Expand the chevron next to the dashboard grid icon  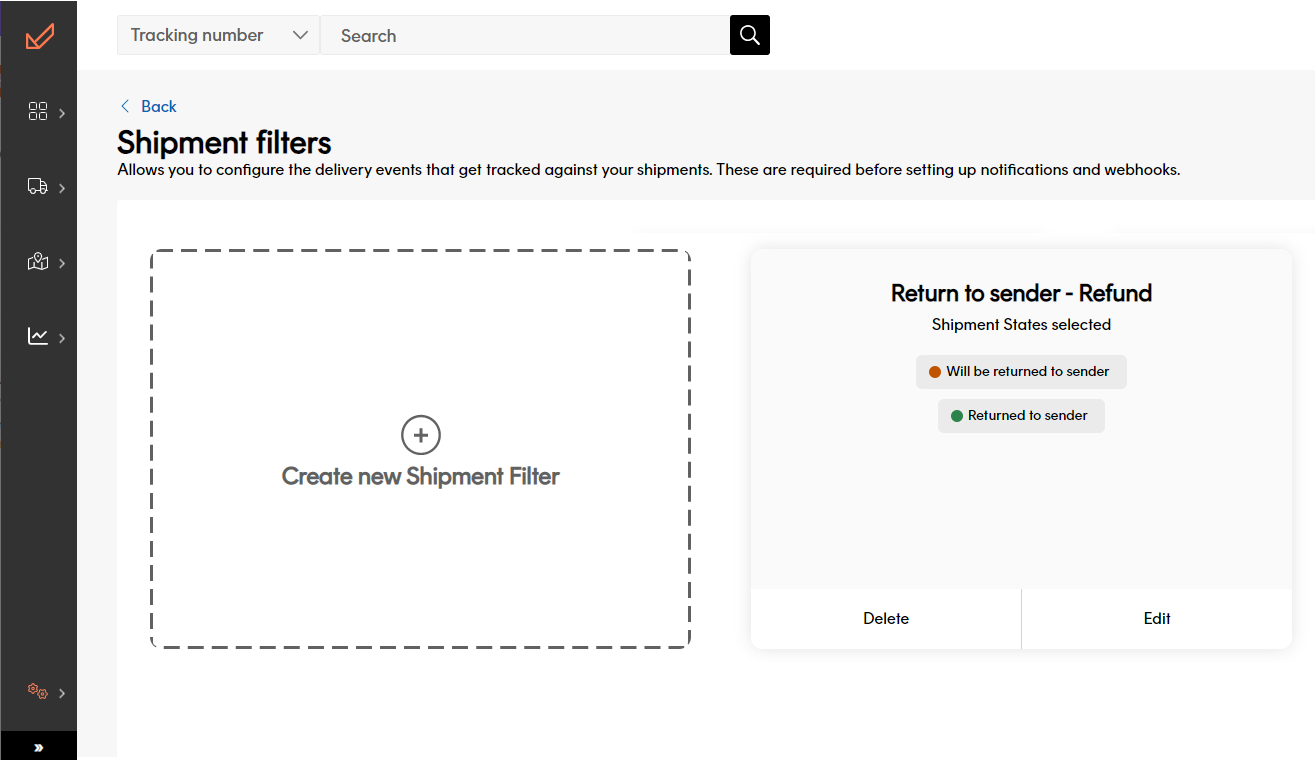pyautogui.click(x=62, y=113)
